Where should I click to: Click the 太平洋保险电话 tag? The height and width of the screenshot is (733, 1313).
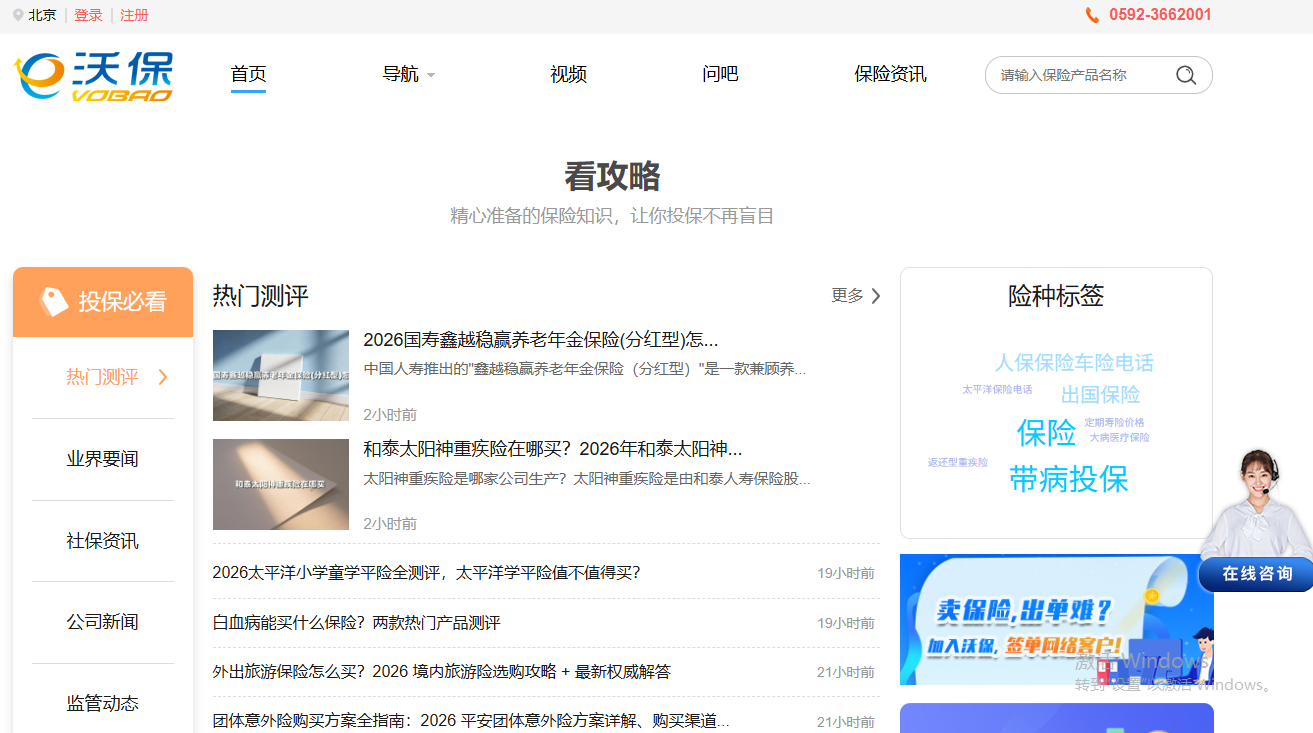pyautogui.click(x=997, y=390)
